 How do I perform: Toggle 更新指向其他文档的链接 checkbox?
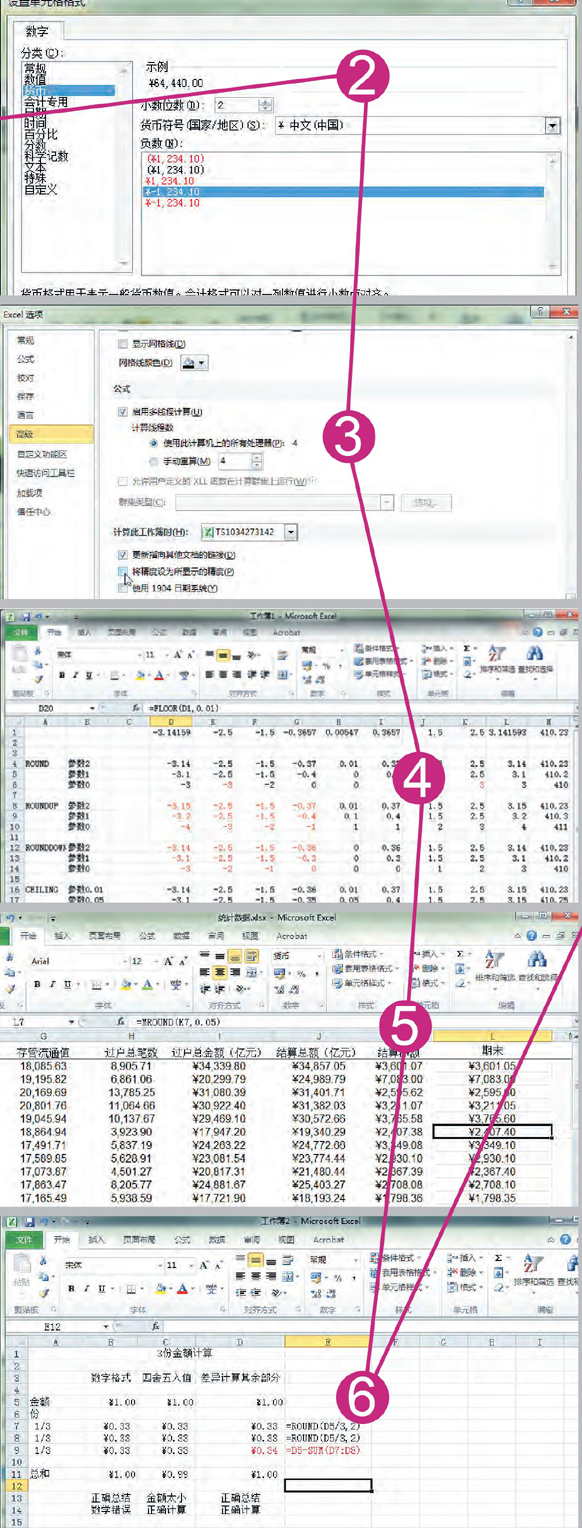[x=123, y=554]
